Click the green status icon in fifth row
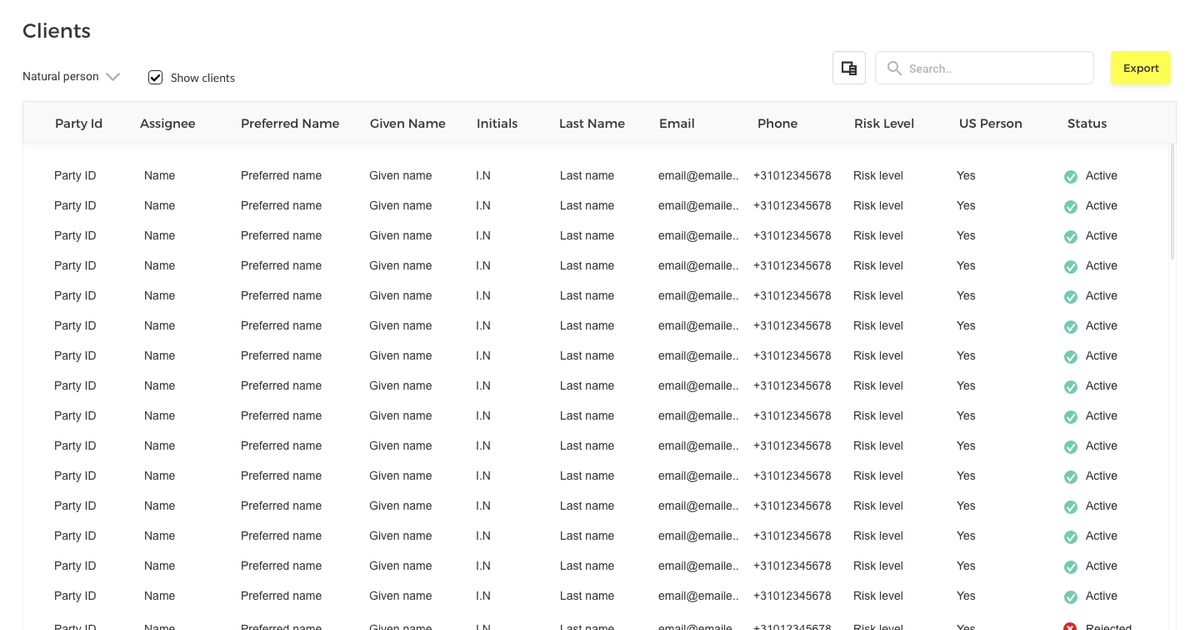The width and height of the screenshot is (1200, 630). (1070, 297)
